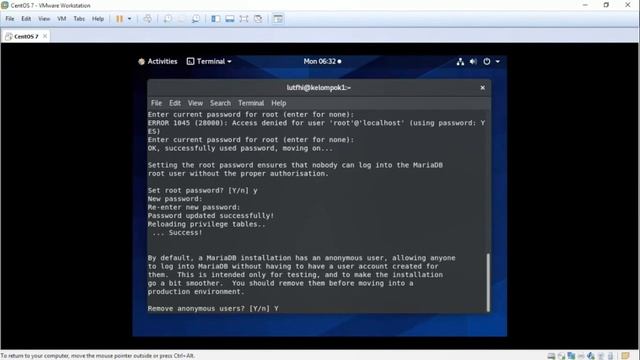This screenshot has width=640, height=360.
Task: Click the CD/DVD drive status bar icon
Action: [x=561, y=356]
